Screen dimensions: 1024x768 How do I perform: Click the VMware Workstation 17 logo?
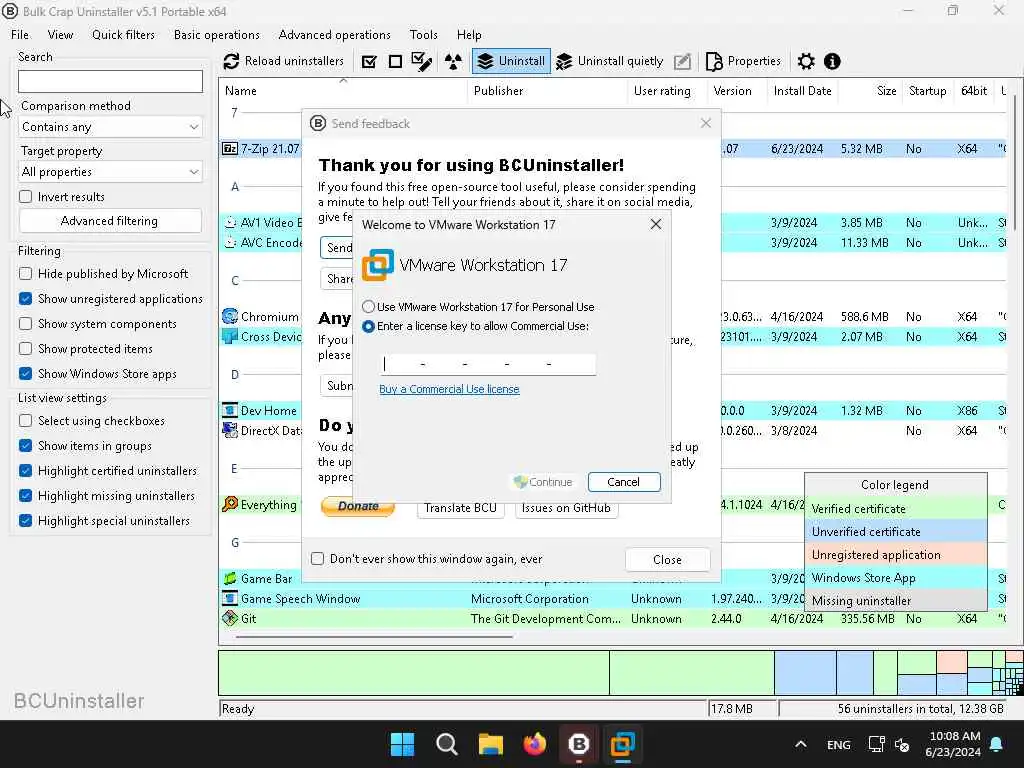[x=378, y=265]
